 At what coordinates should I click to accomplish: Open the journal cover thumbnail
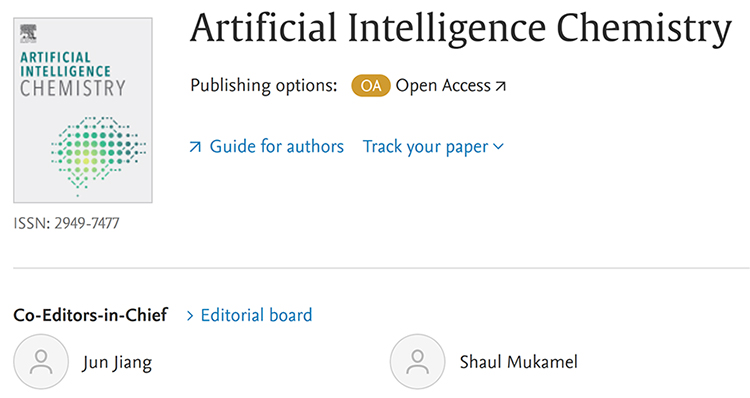(x=83, y=111)
